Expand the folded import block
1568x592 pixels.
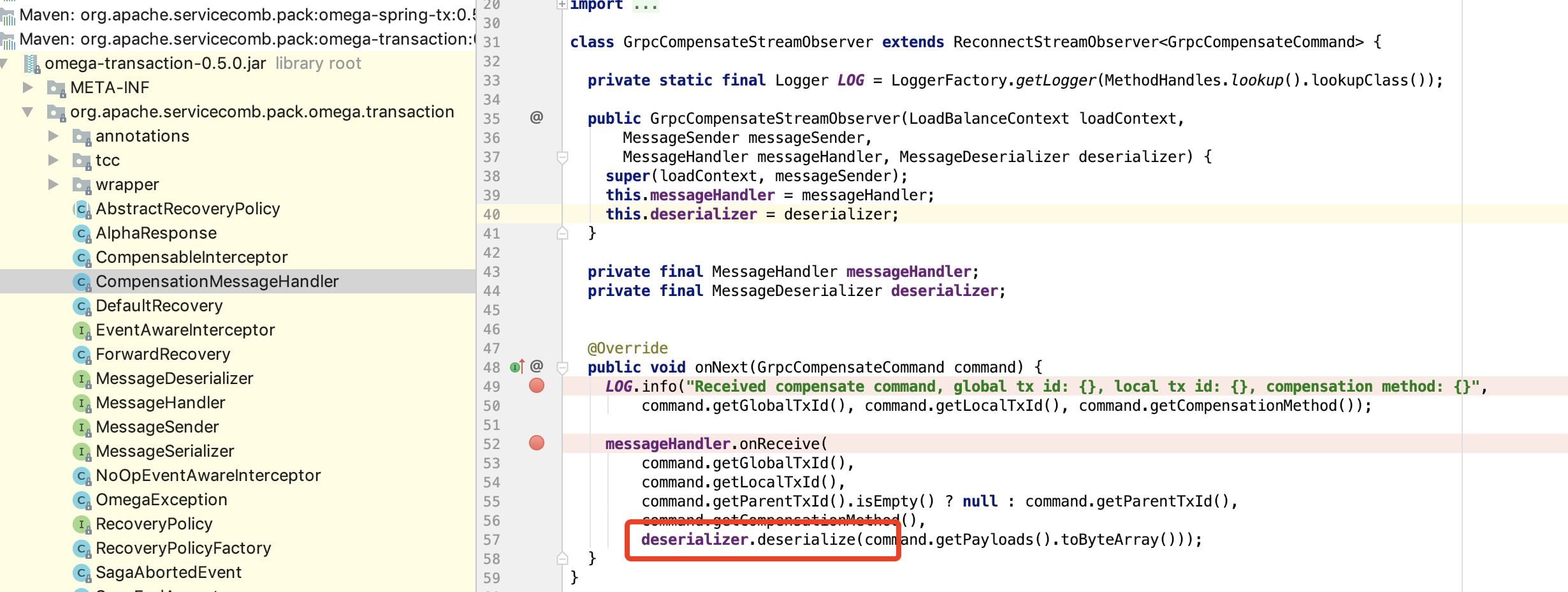click(x=562, y=4)
